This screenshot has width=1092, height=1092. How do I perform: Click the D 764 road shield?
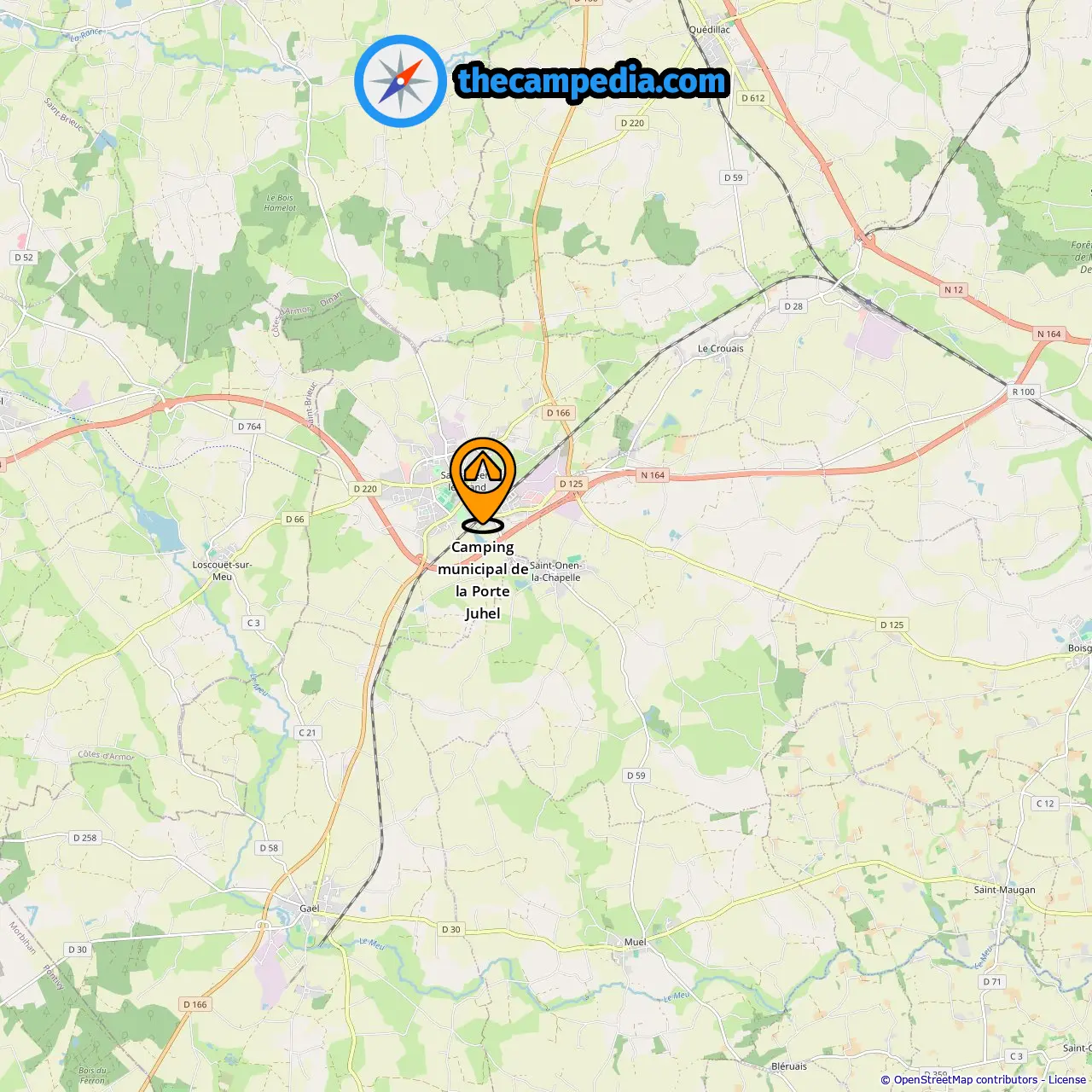250,427
